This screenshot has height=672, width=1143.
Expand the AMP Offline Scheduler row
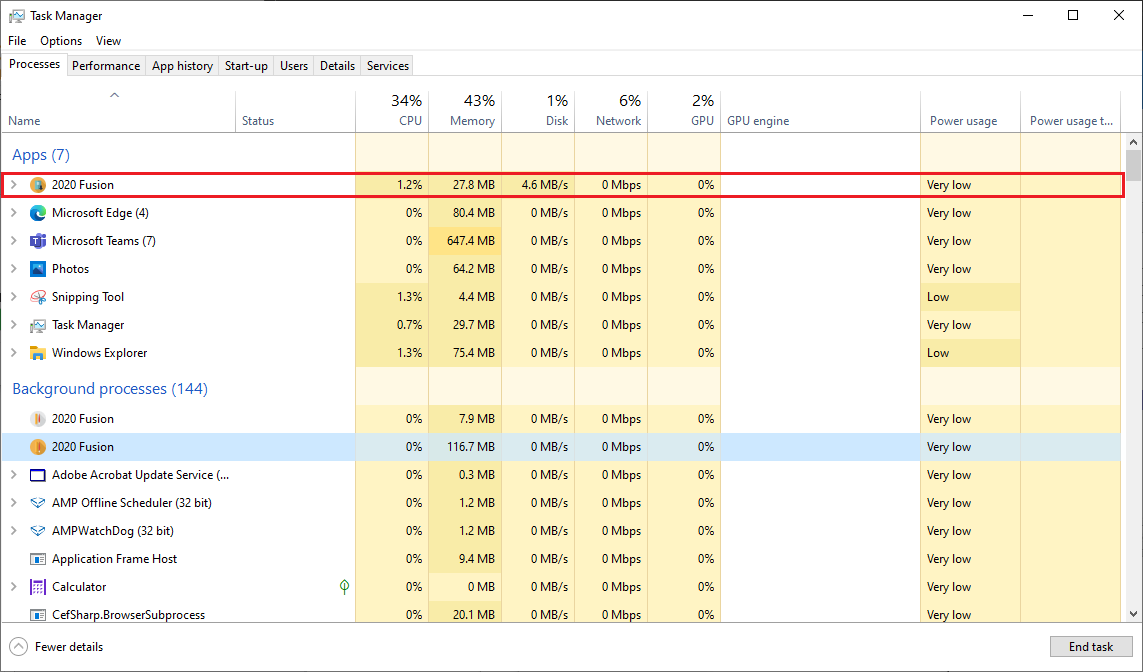13,503
